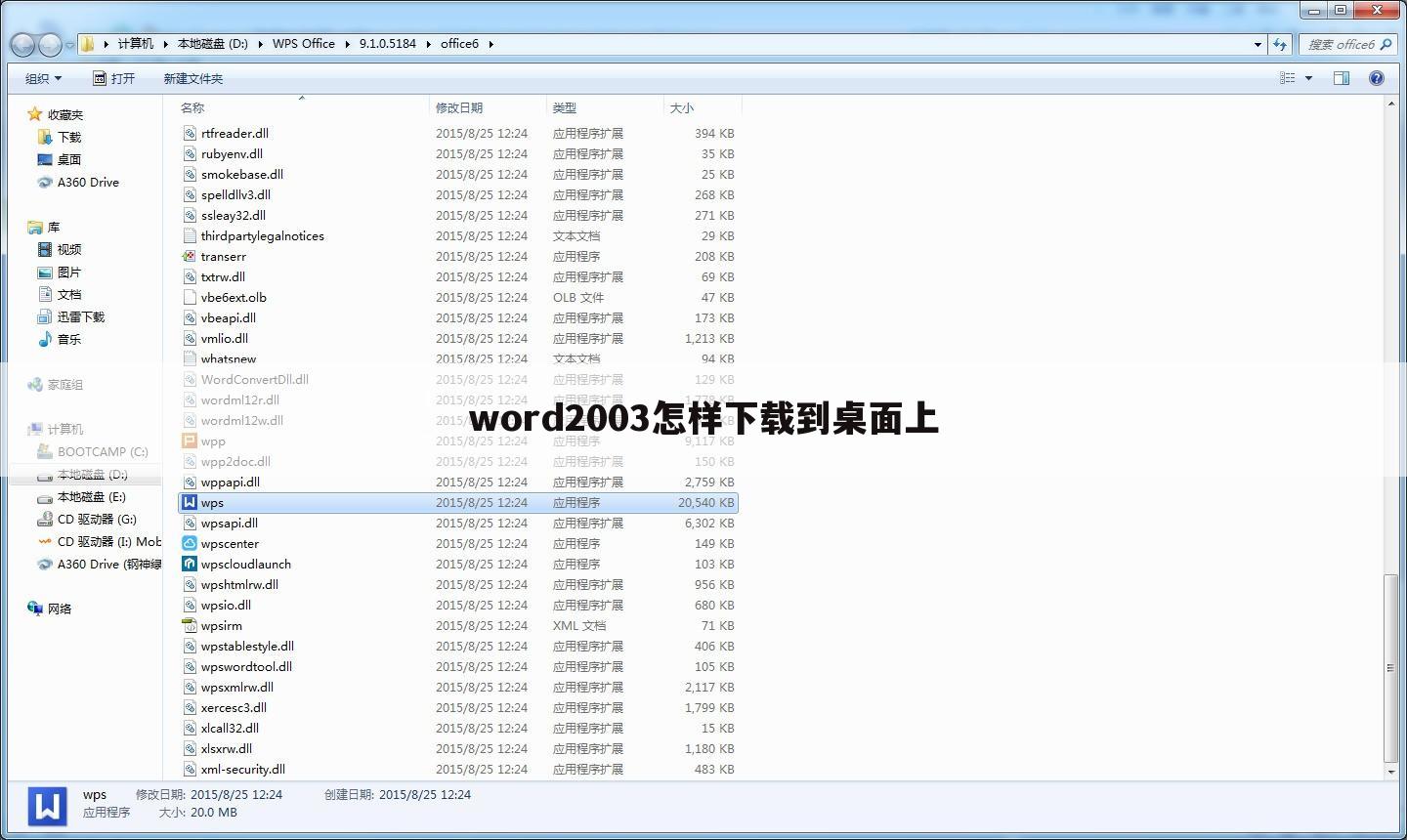Select the wpscloudlaunch icon
Image resolution: width=1407 pixels, height=840 pixels.
(190, 564)
